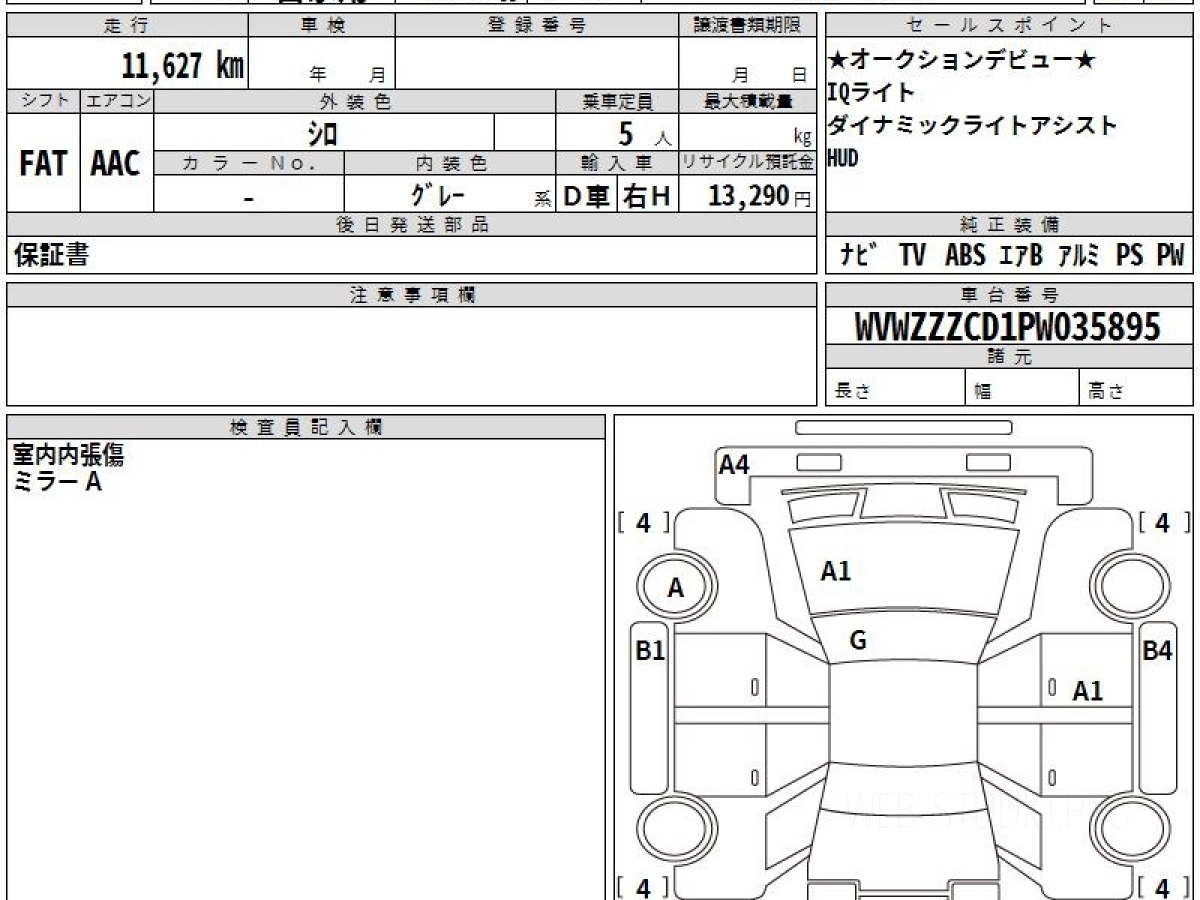Click the 最大積載量 header
The height and width of the screenshot is (900, 1200).
pos(747,101)
